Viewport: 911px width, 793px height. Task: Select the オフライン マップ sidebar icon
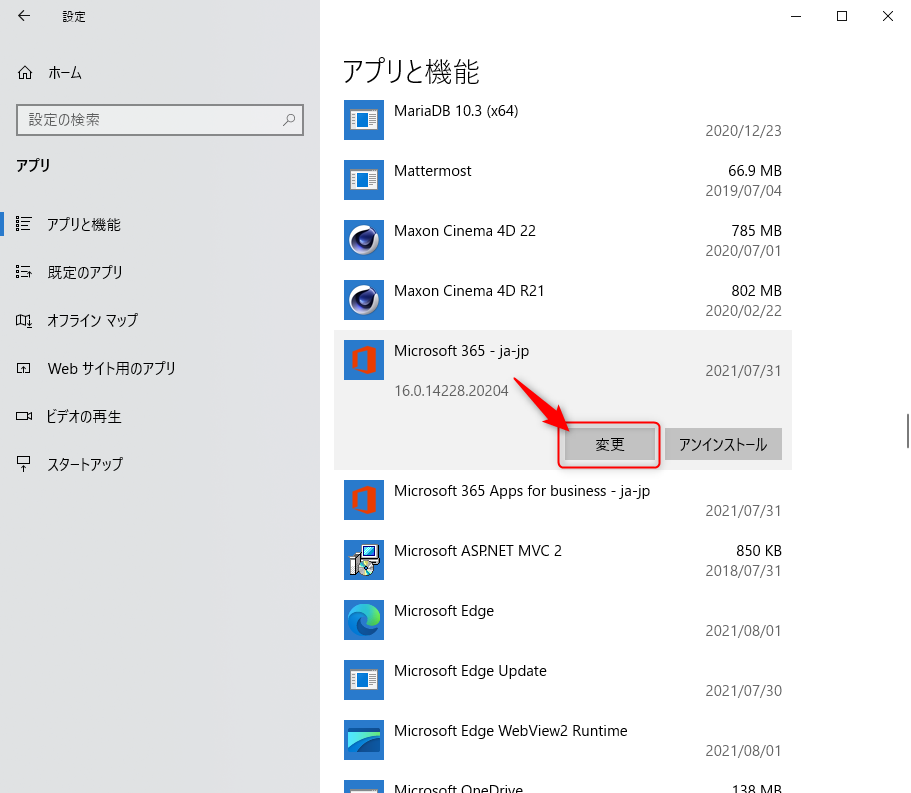click(23, 320)
